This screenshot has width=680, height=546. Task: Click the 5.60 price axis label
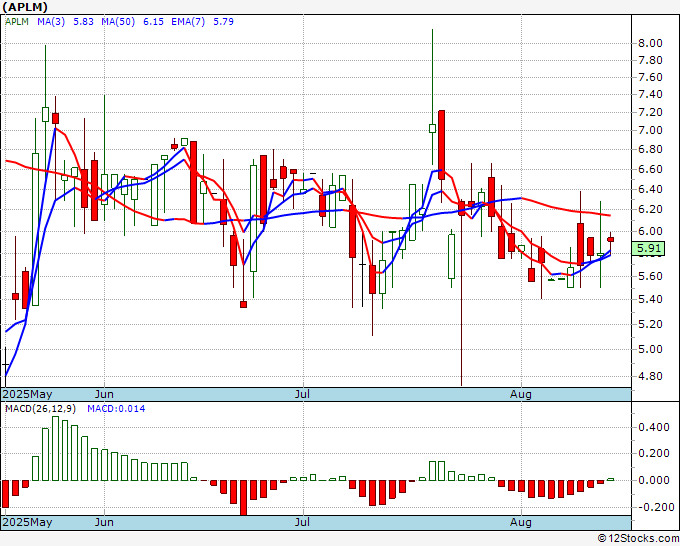click(650, 276)
